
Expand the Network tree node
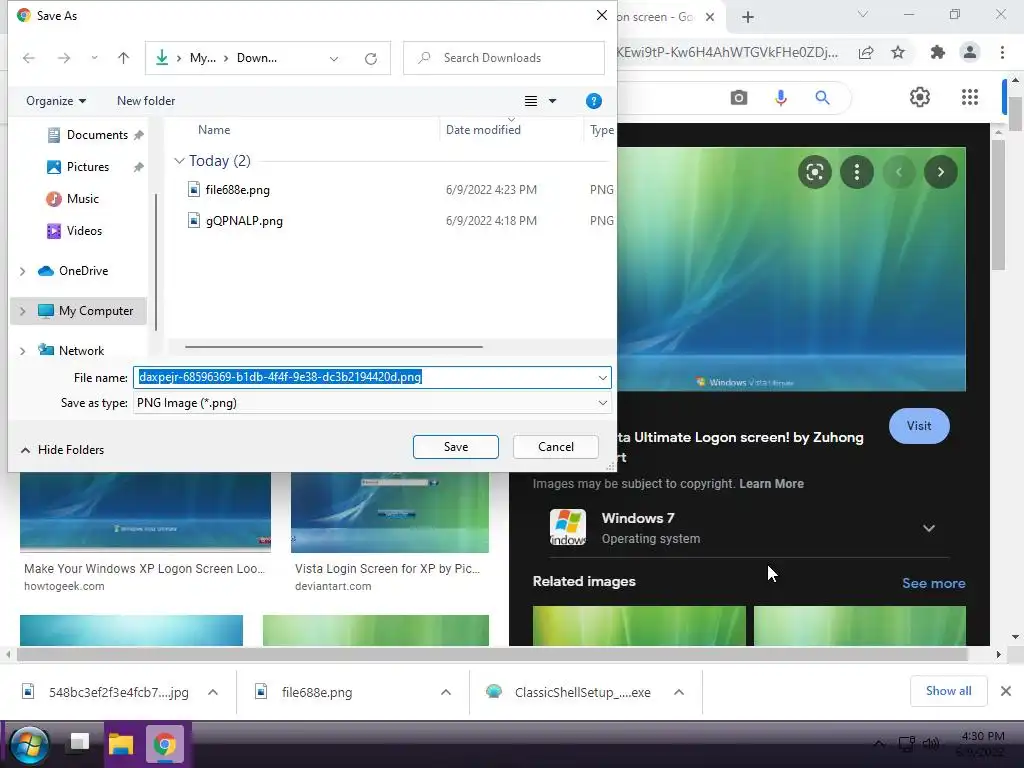point(22,351)
